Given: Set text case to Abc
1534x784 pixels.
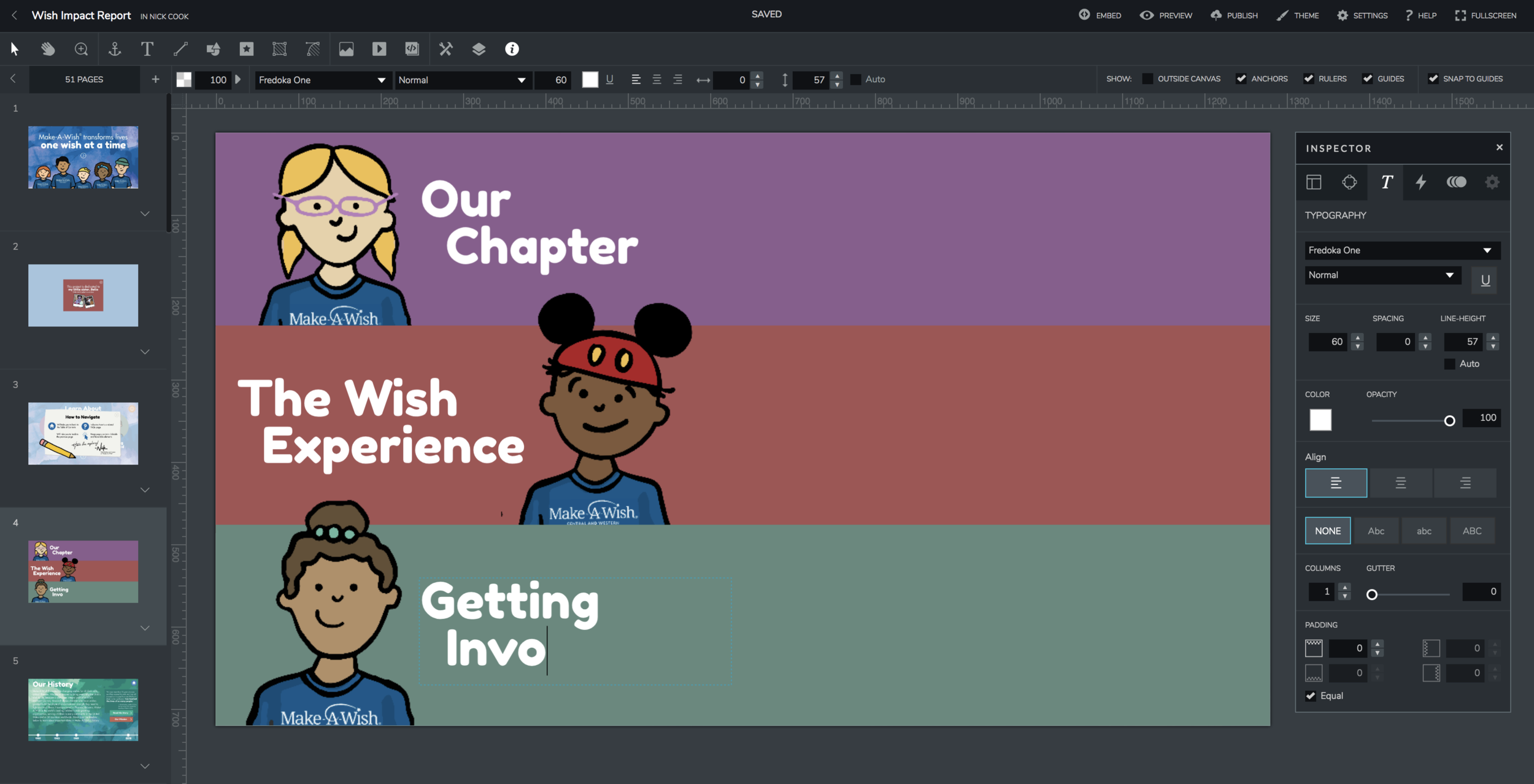Looking at the screenshot, I should [1376, 531].
